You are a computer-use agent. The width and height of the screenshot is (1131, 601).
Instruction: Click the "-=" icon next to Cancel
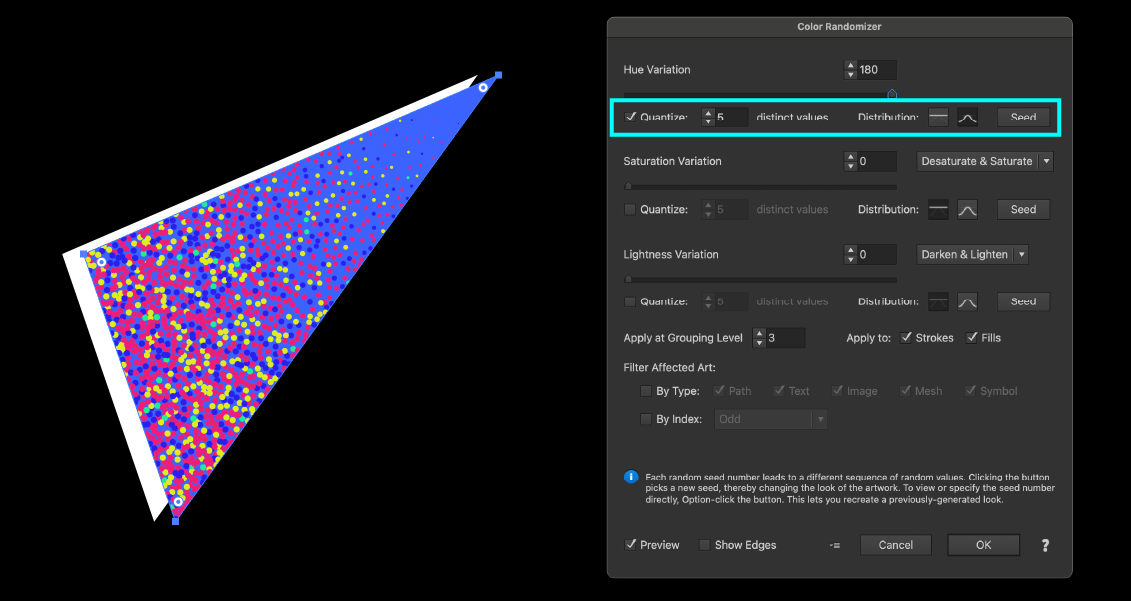[x=835, y=545]
